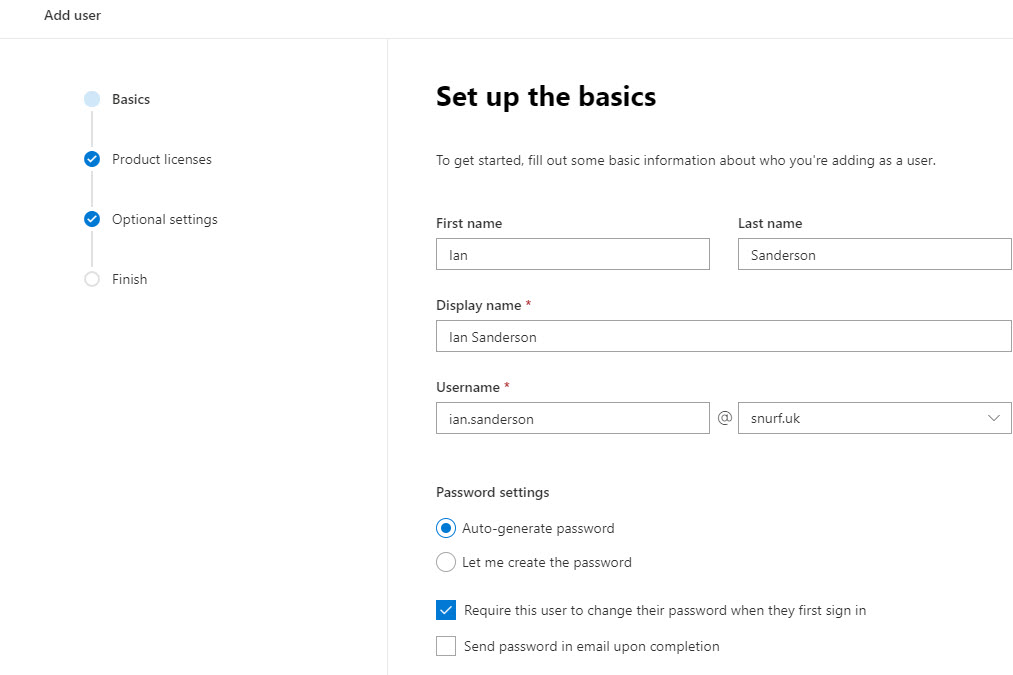The height and width of the screenshot is (675, 1013).
Task: Navigate to the Finish step
Action: point(130,279)
